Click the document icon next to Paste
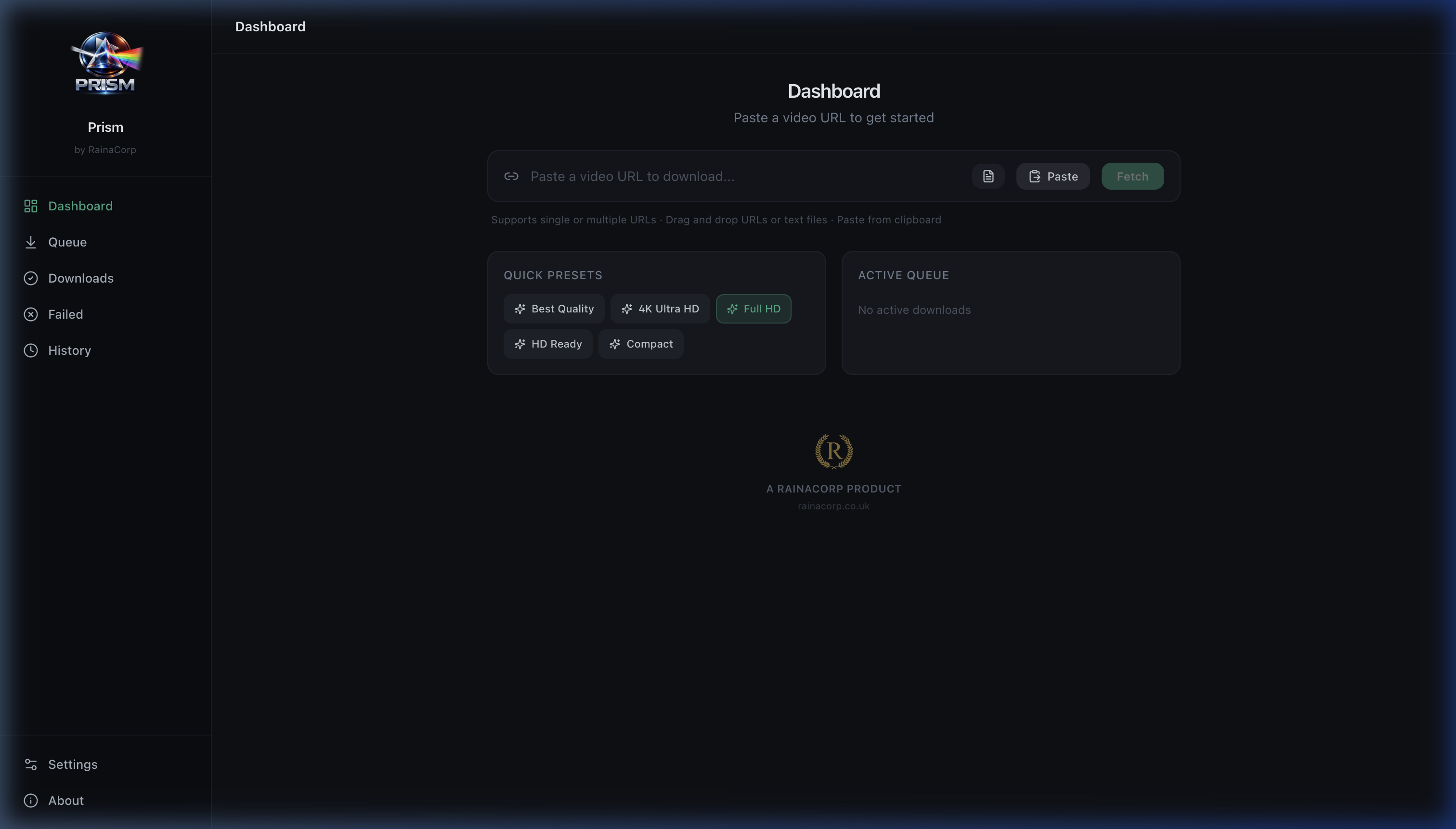 click(x=988, y=176)
